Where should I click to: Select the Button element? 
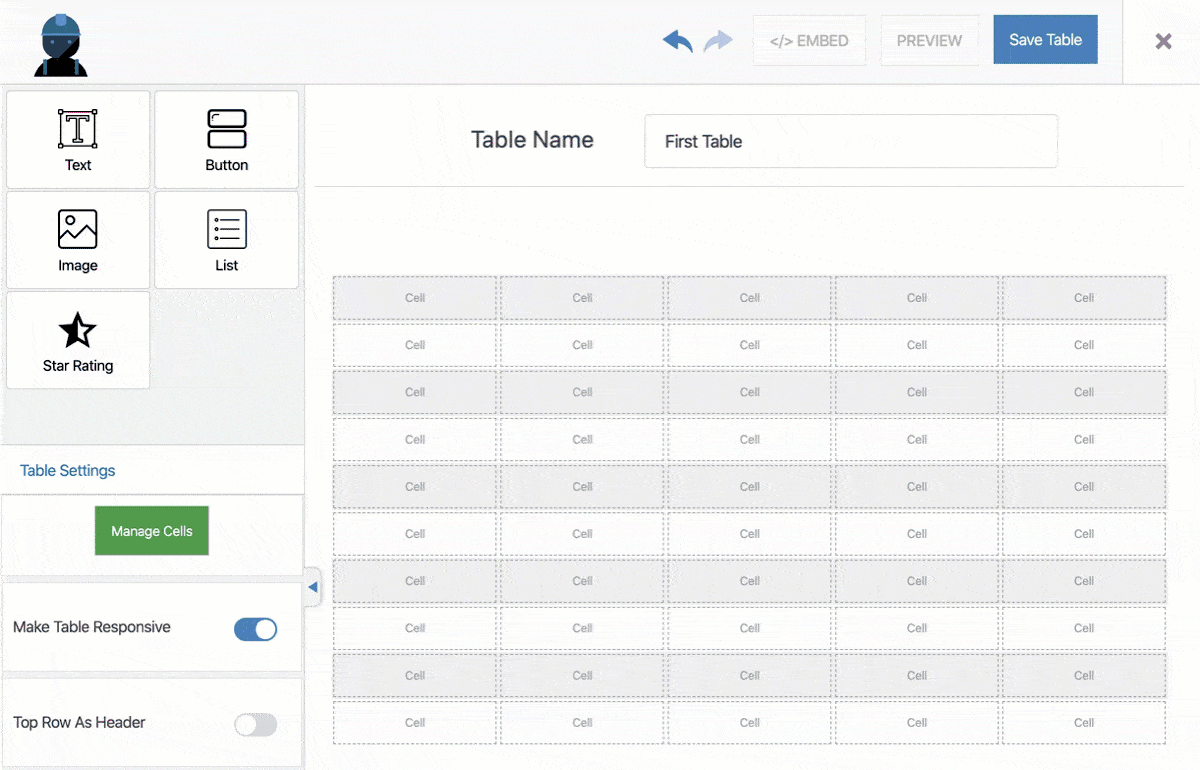click(x=226, y=139)
